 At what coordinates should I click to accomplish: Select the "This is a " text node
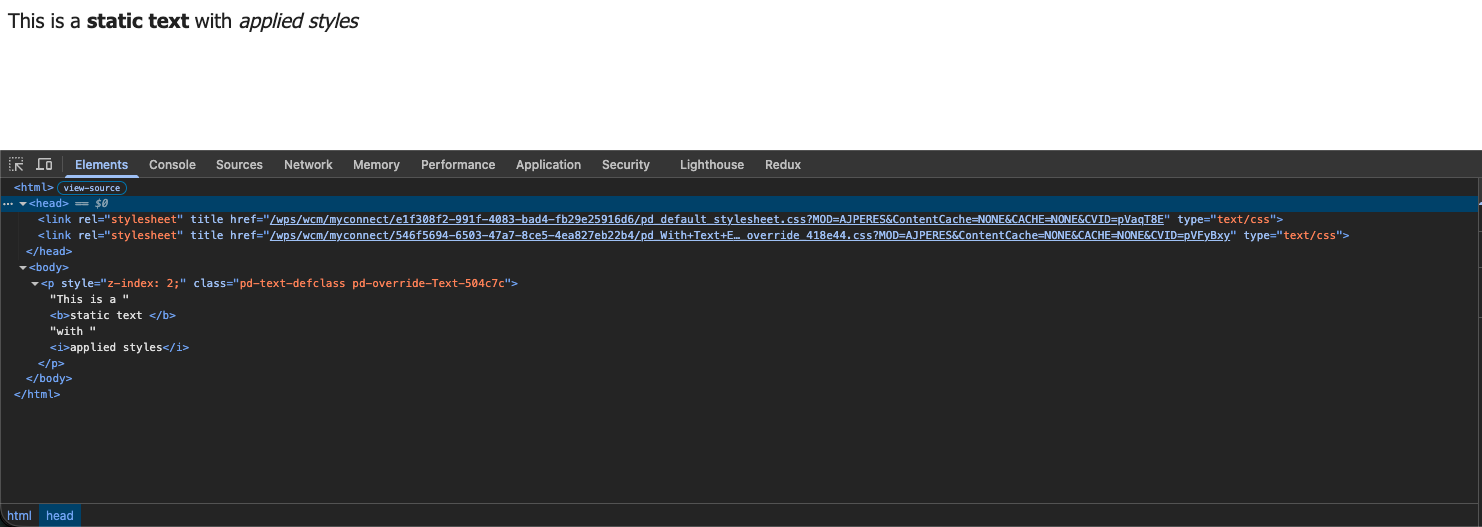point(90,299)
